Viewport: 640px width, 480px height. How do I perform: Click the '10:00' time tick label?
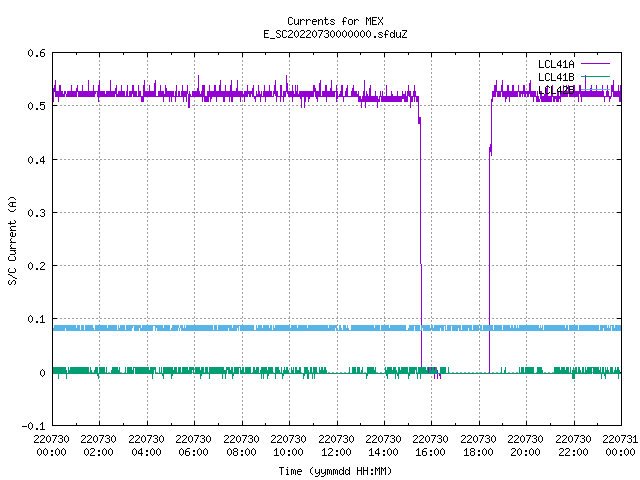tap(288, 452)
